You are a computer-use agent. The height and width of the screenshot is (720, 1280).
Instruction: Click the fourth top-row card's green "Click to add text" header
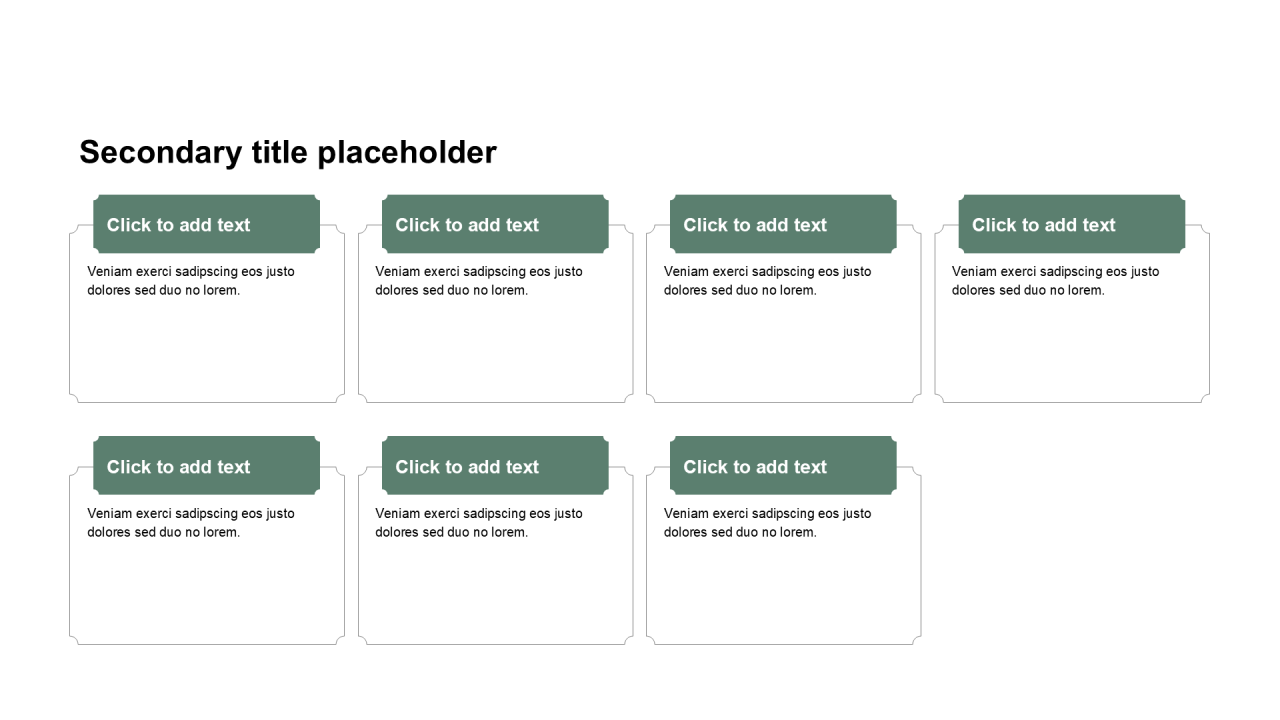click(x=1071, y=224)
